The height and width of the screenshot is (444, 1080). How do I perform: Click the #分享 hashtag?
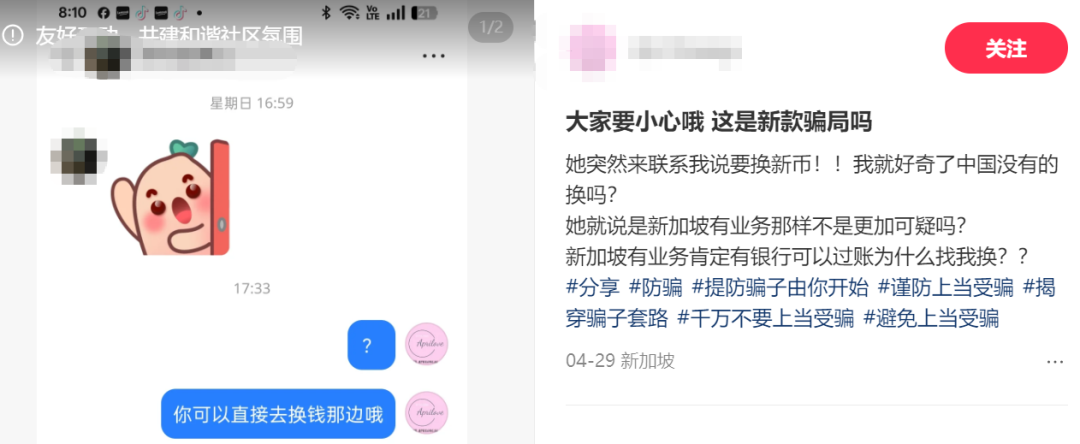pyautogui.click(x=592, y=287)
